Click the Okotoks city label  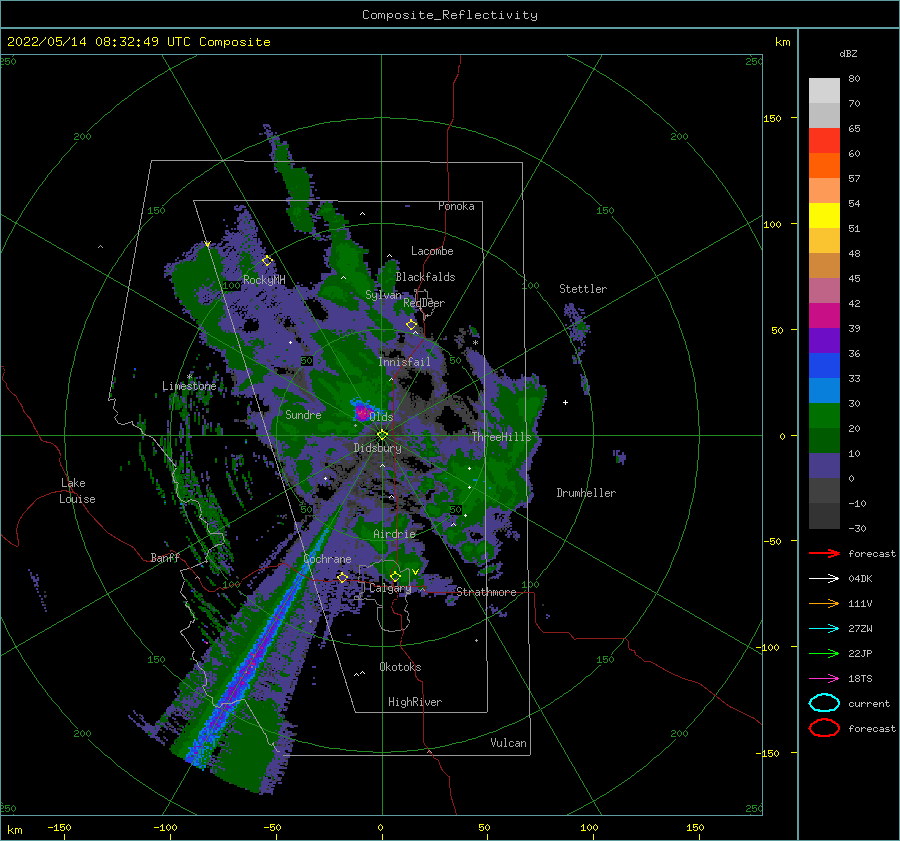(x=400, y=667)
